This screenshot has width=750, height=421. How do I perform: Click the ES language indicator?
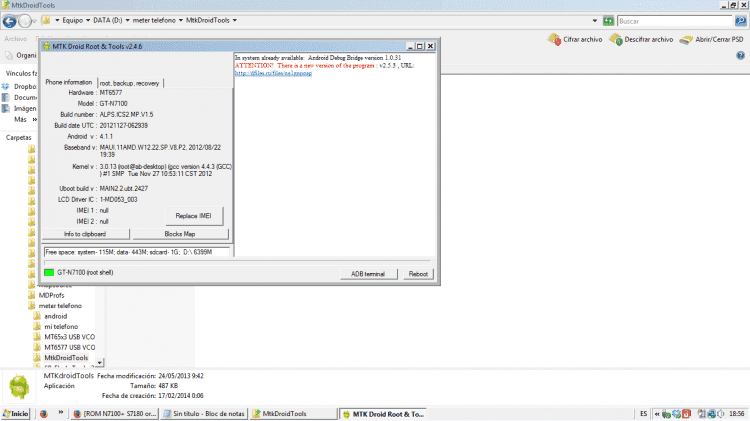pos(643,414)
